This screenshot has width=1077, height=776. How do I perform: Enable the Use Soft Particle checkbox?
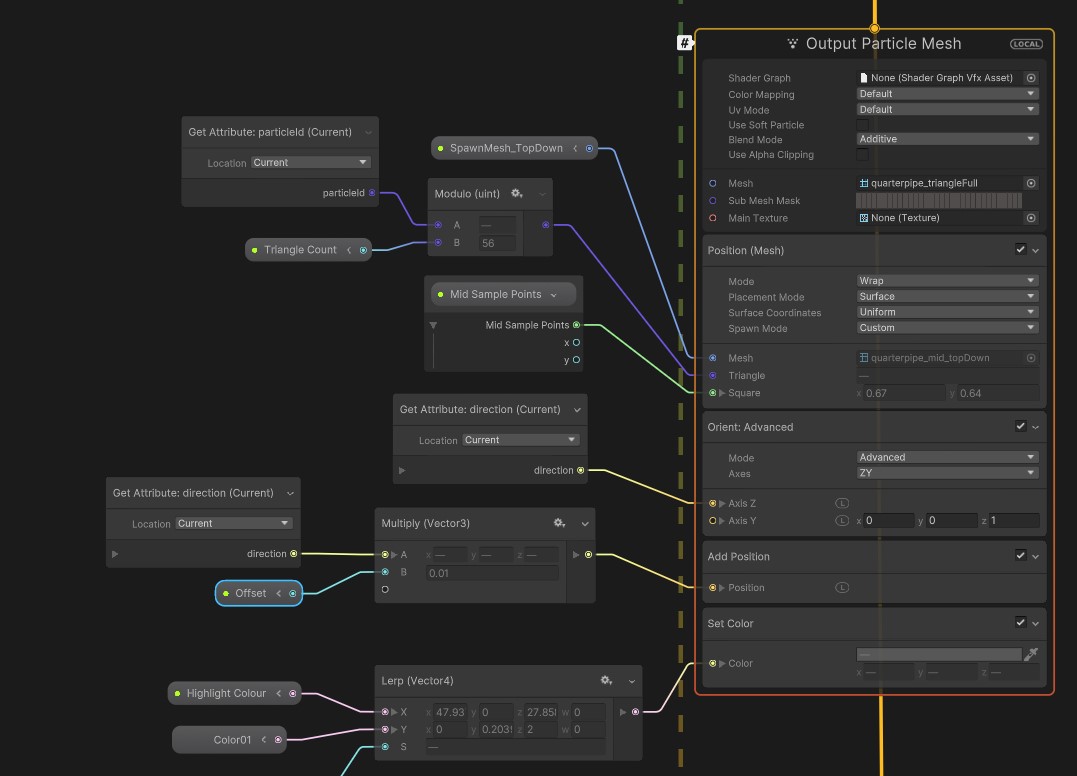click(x=861, y=124)
